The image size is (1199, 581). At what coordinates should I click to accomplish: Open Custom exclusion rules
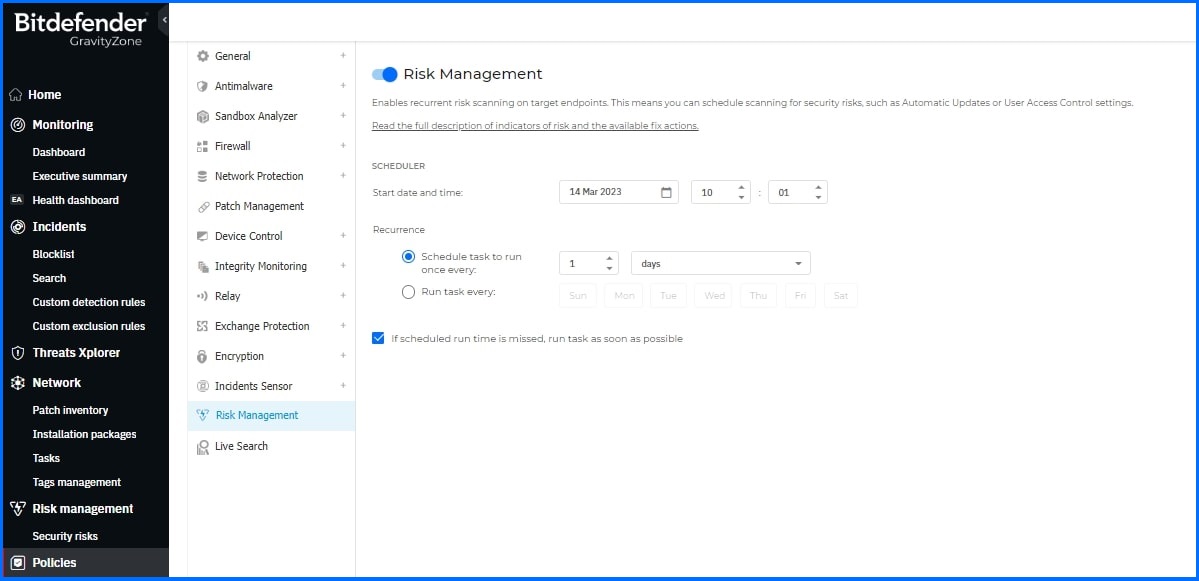(89, 326)
